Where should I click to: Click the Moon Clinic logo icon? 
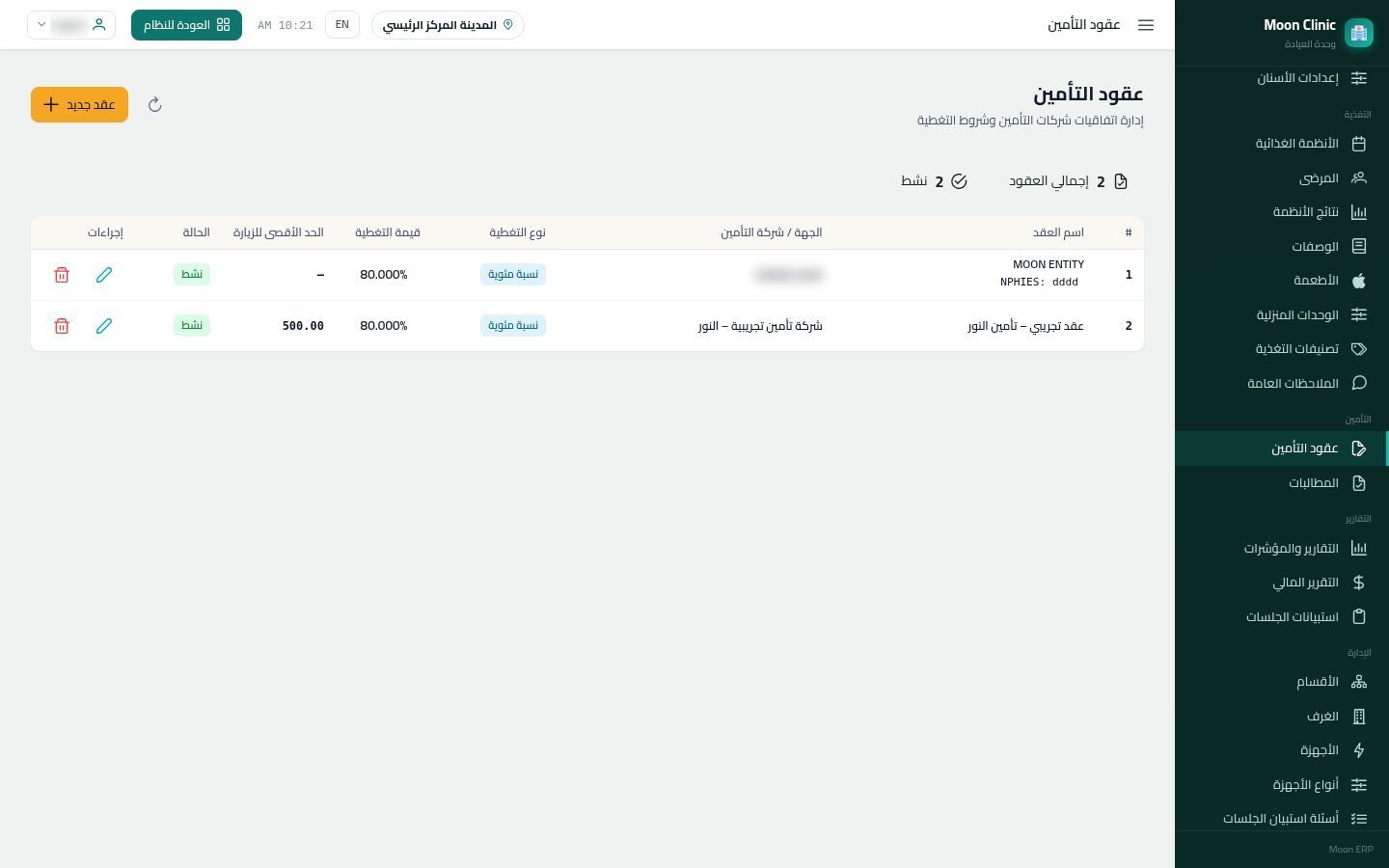pyautogui.click(x=1359, y=33)
